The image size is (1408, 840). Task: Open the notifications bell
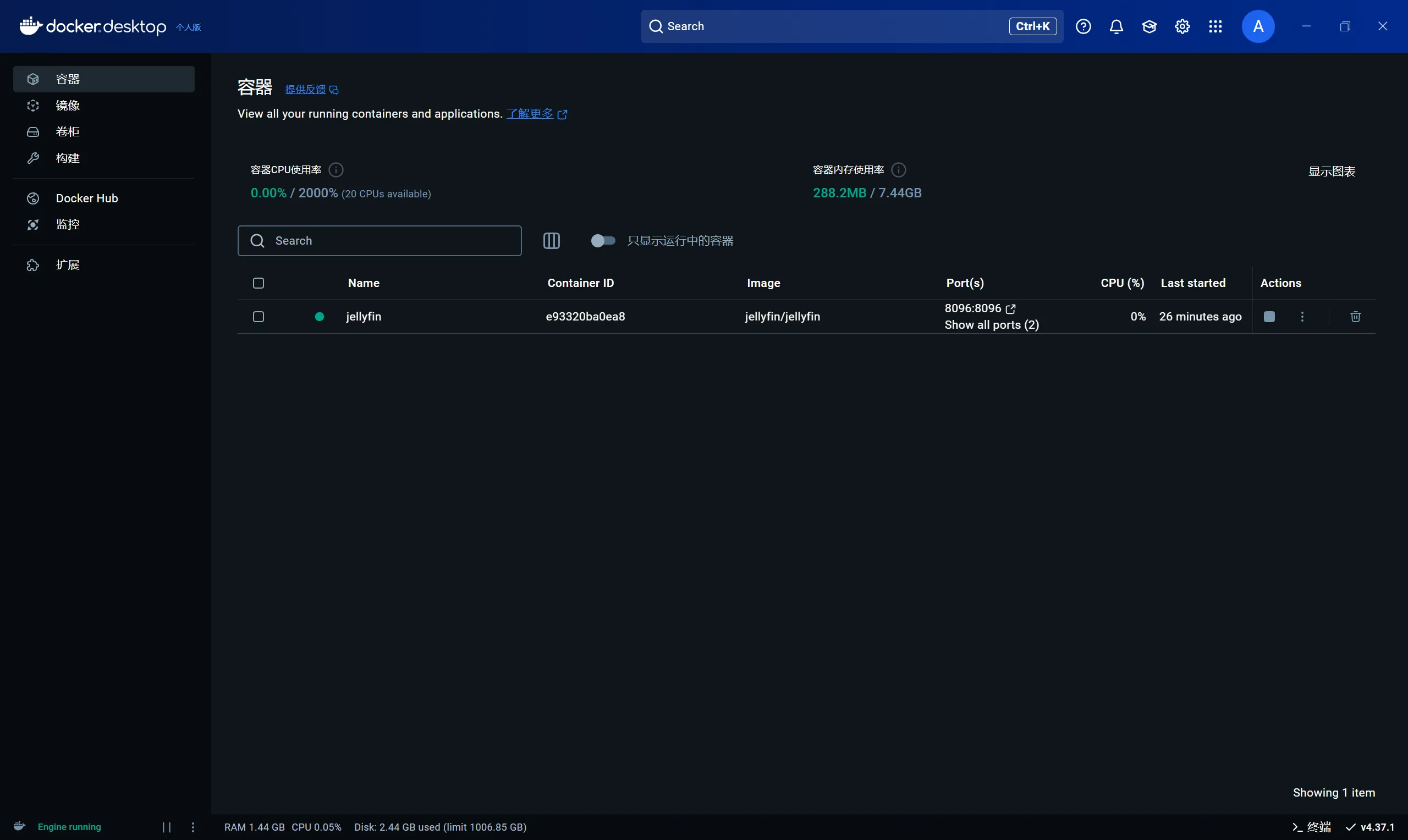pyautogui.click(x=1115, y=26)
